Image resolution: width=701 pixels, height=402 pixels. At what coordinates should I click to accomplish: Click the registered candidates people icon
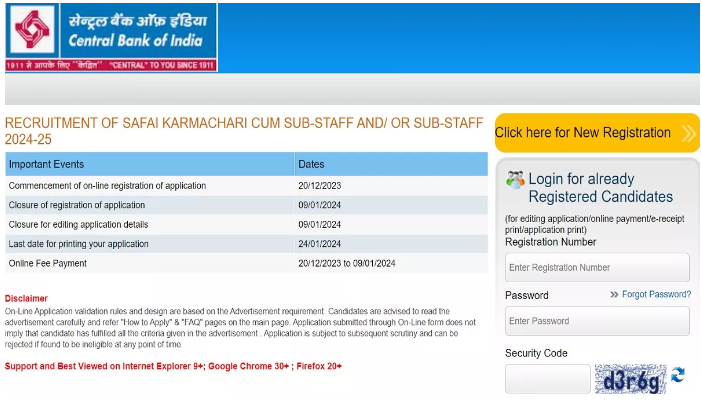pyautogui.click(x=515, y=180)
